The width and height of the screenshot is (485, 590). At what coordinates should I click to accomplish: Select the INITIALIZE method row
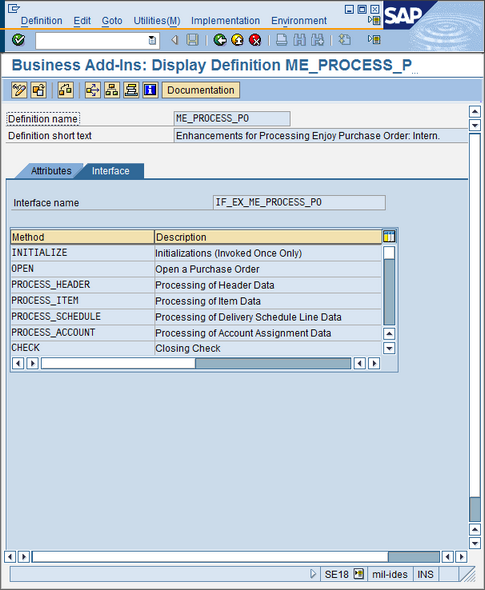(x=196, y=253)
